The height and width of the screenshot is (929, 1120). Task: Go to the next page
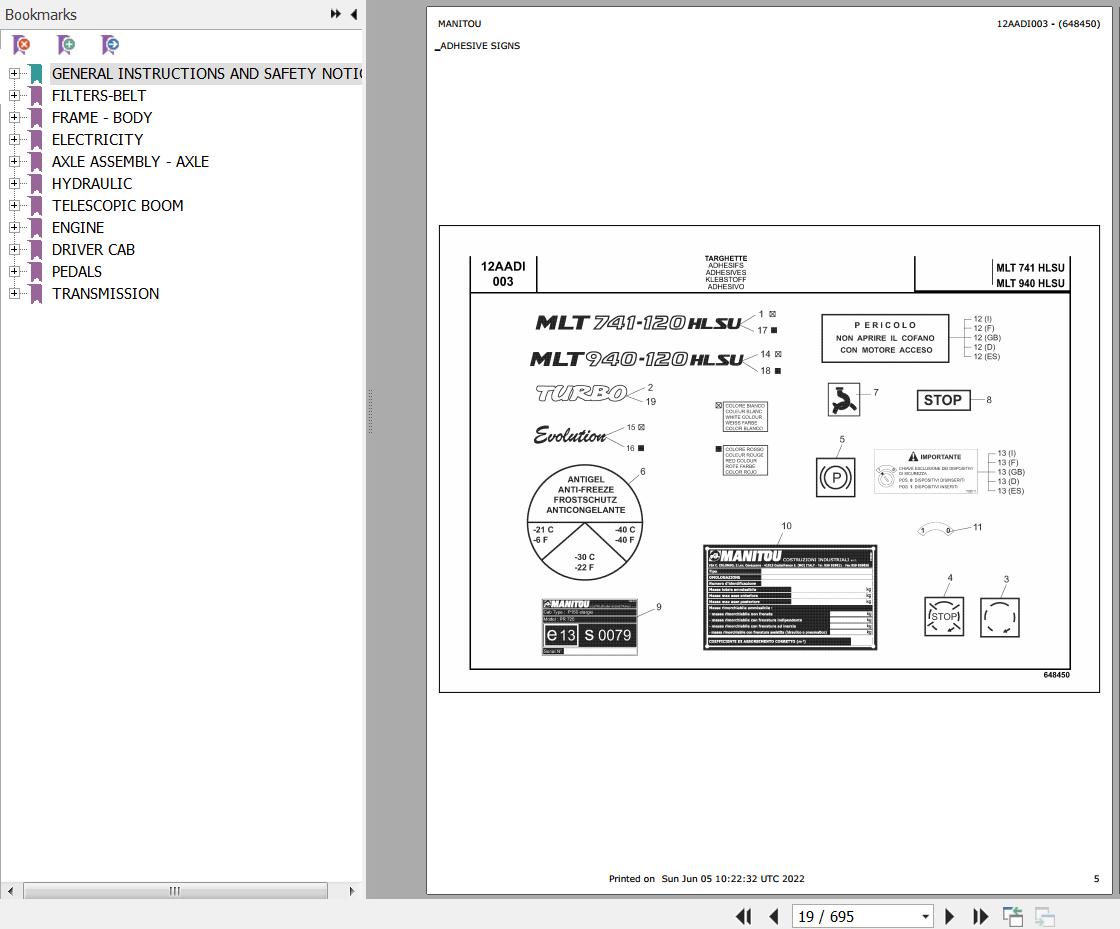tap(949, 916)
